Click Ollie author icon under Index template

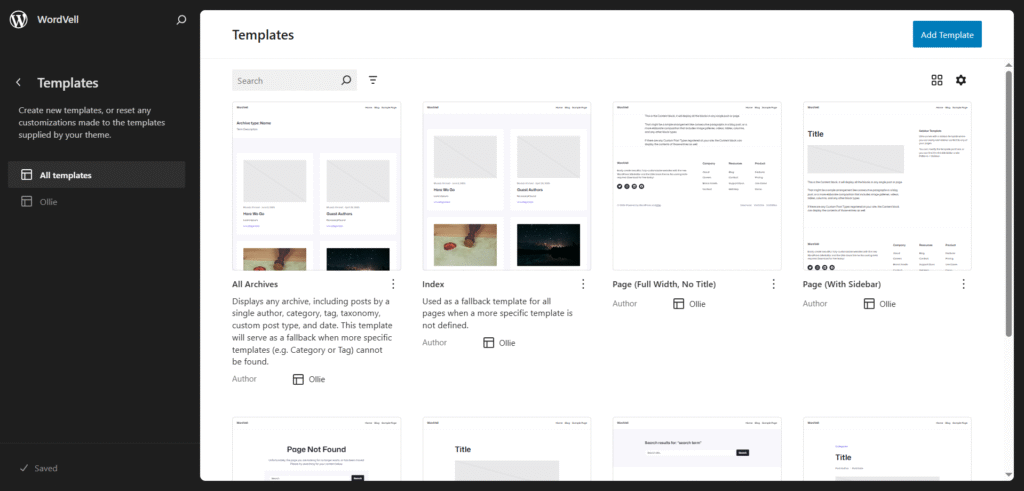tap(488, 342)
